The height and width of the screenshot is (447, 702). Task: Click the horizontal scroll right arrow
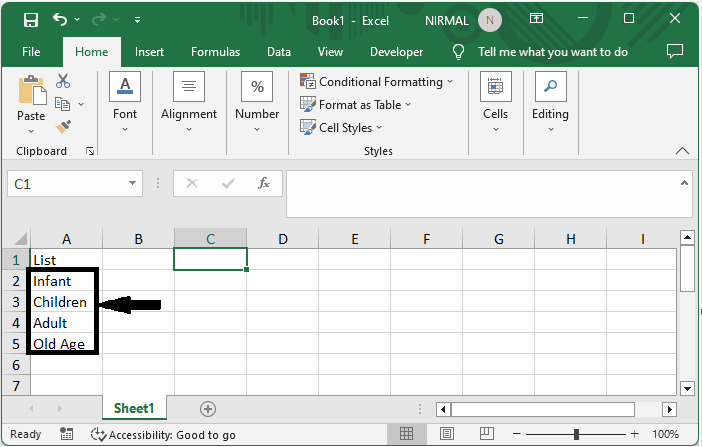669,409
